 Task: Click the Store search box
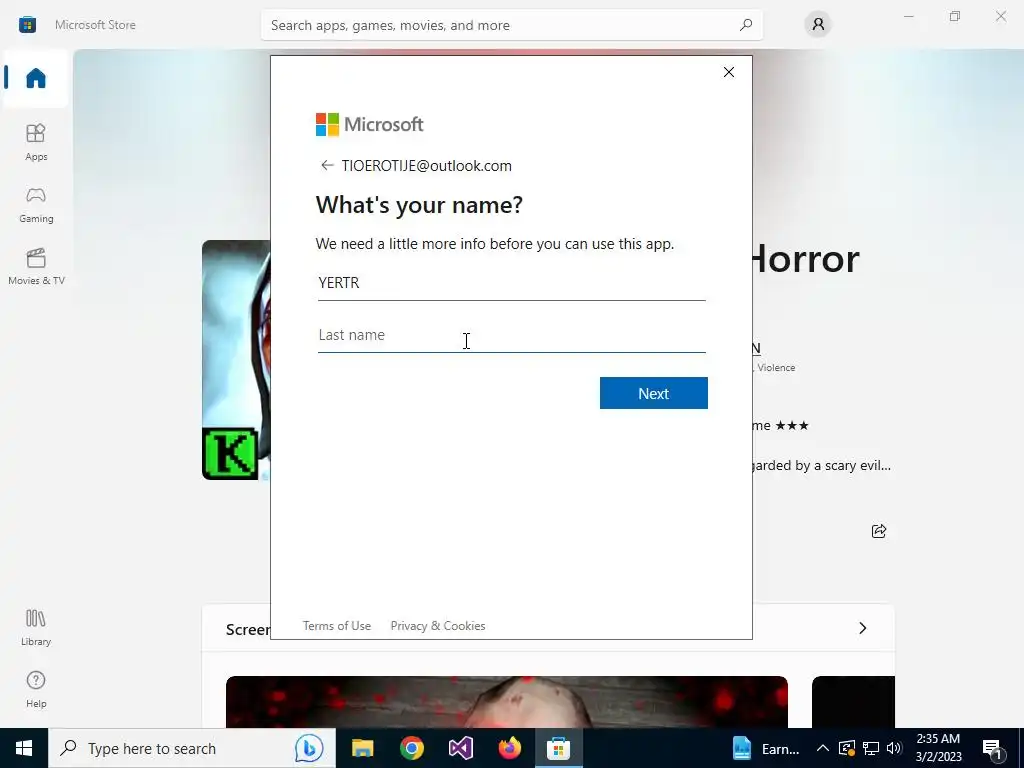coord(511,25)
